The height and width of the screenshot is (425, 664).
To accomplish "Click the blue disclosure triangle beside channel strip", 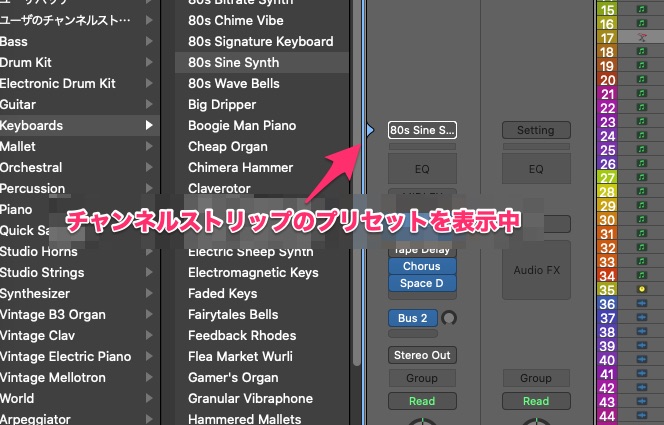I will [x=370, y=130].
